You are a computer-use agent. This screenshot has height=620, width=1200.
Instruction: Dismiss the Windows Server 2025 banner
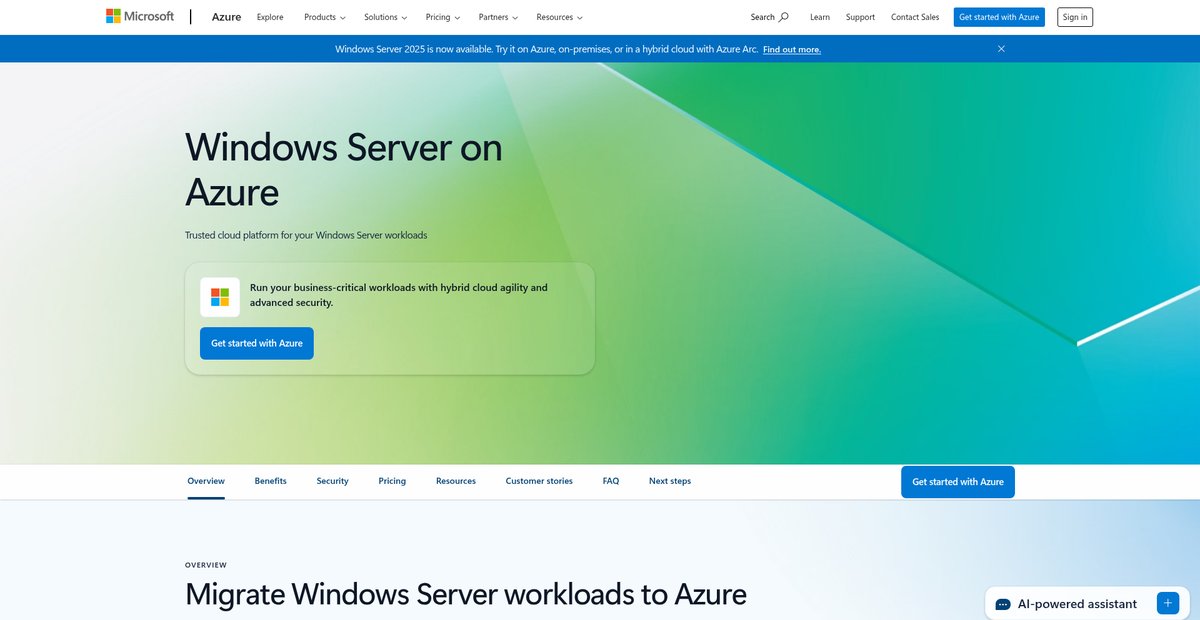coord(1001,49)
